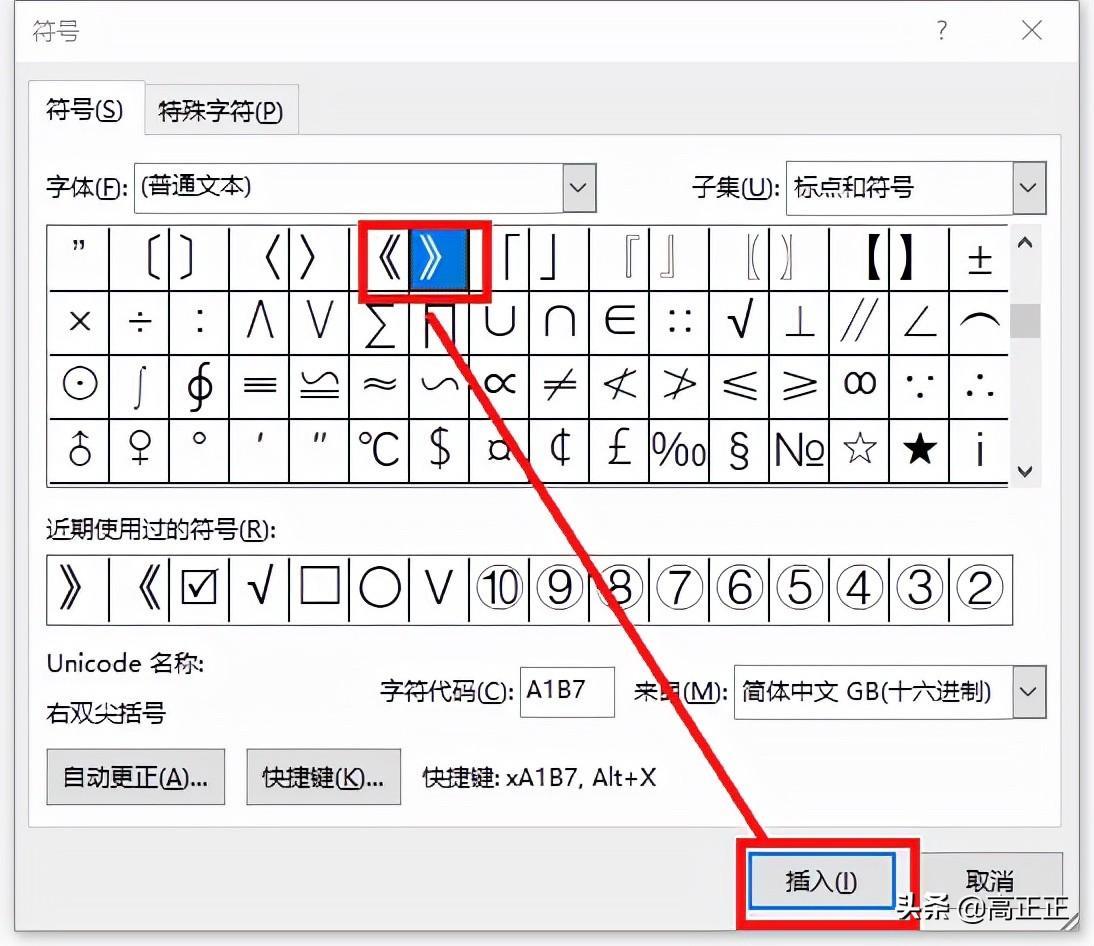Choose the not-equal ≠ symbol
1094x946 pixels.
[x=559, y=384]
